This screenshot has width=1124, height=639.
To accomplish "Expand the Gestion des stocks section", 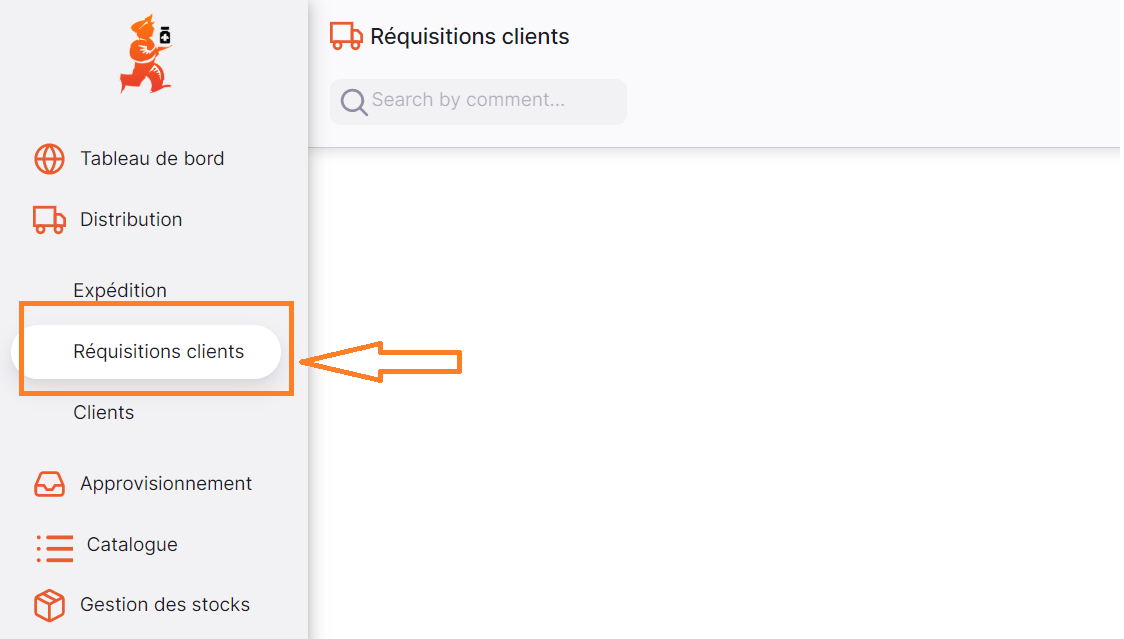I will 165,605.
